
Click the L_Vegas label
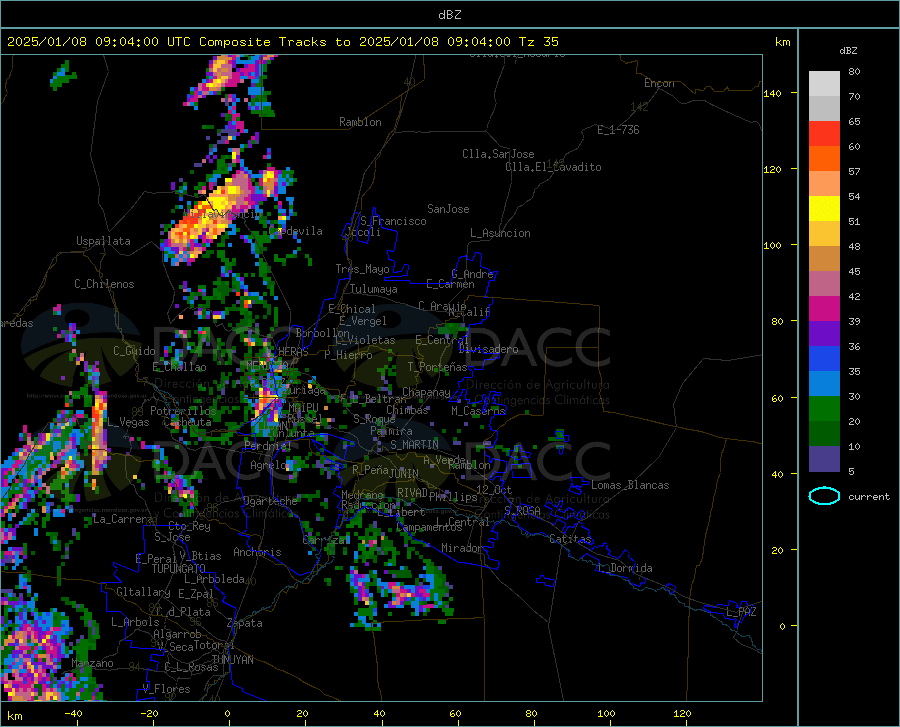point(128,422)
